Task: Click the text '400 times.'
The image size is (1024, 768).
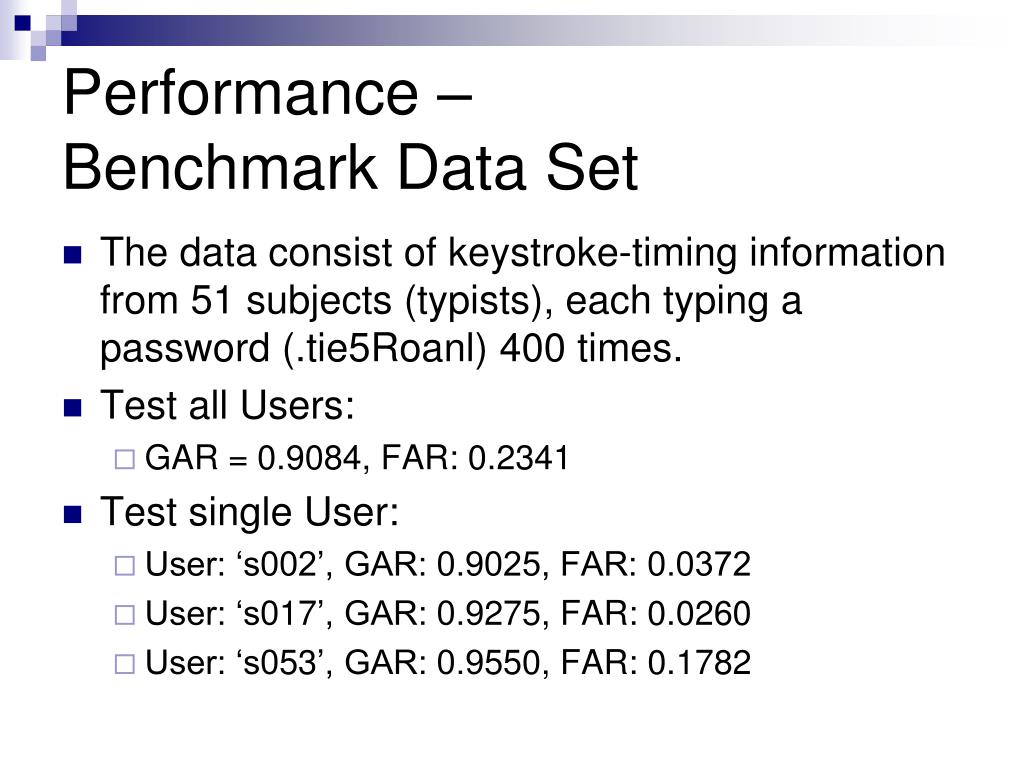Action: 591,348
